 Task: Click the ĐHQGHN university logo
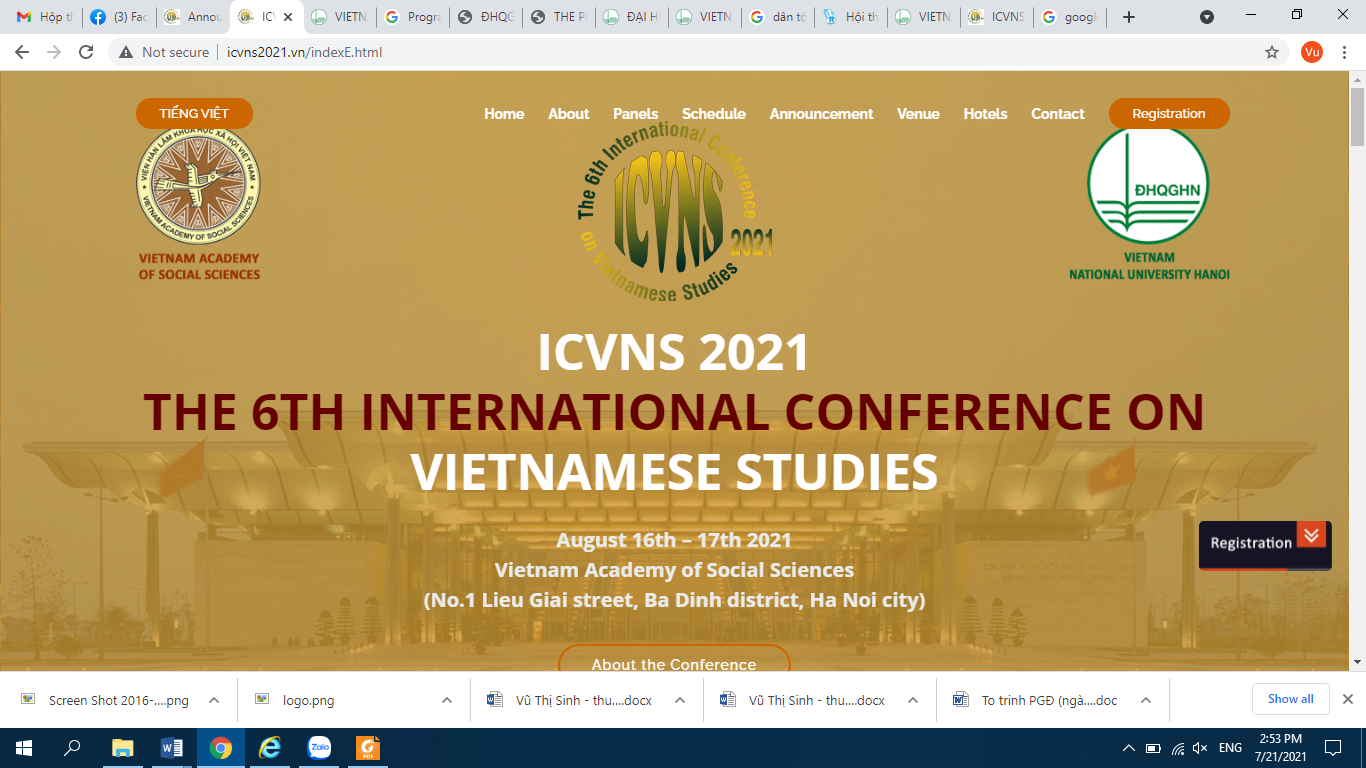click(1149, 205)
